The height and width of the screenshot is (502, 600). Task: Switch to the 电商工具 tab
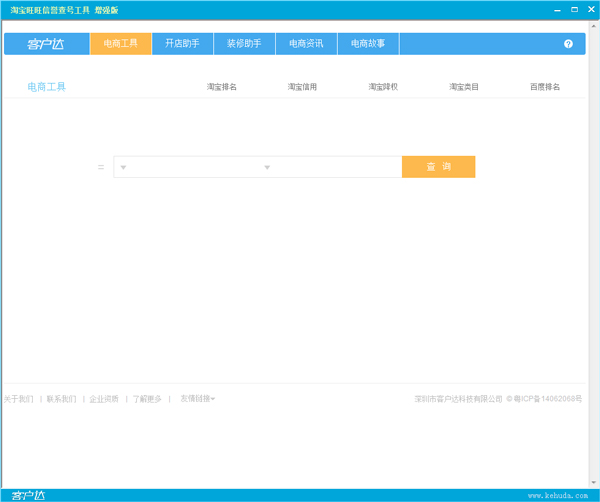coord(120,44)
